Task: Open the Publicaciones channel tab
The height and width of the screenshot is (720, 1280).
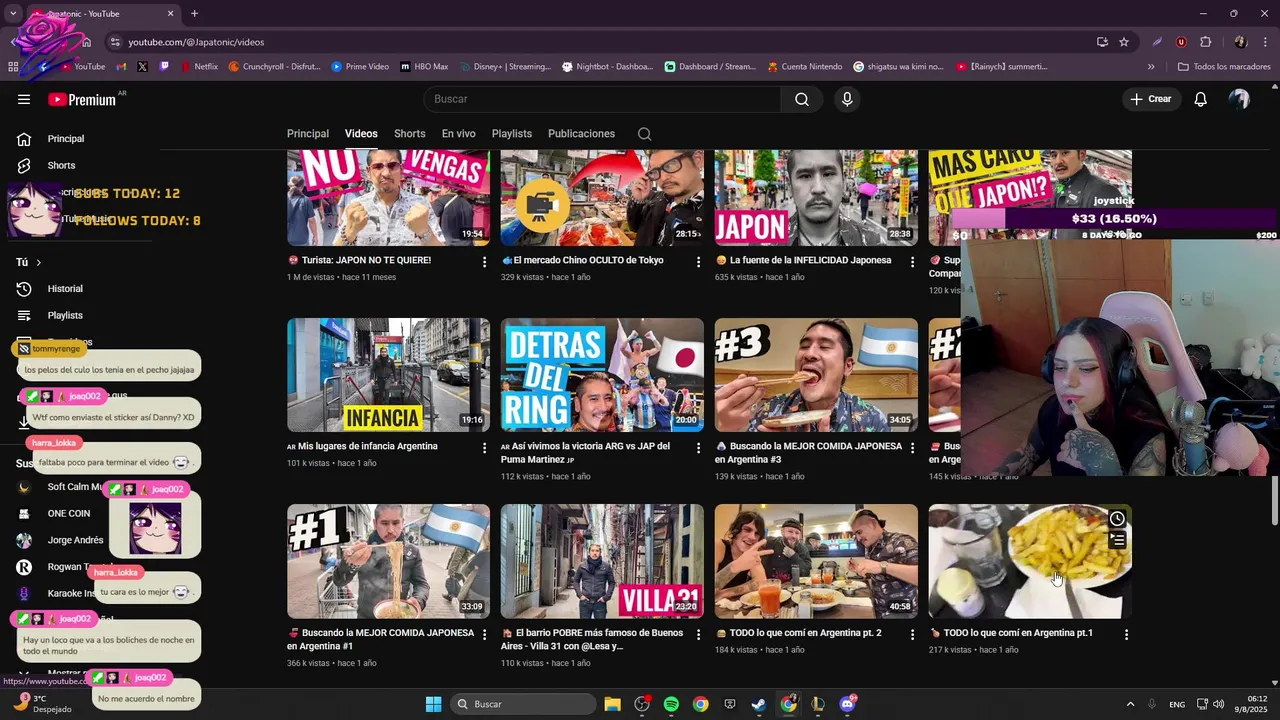Action: [581, 134]
